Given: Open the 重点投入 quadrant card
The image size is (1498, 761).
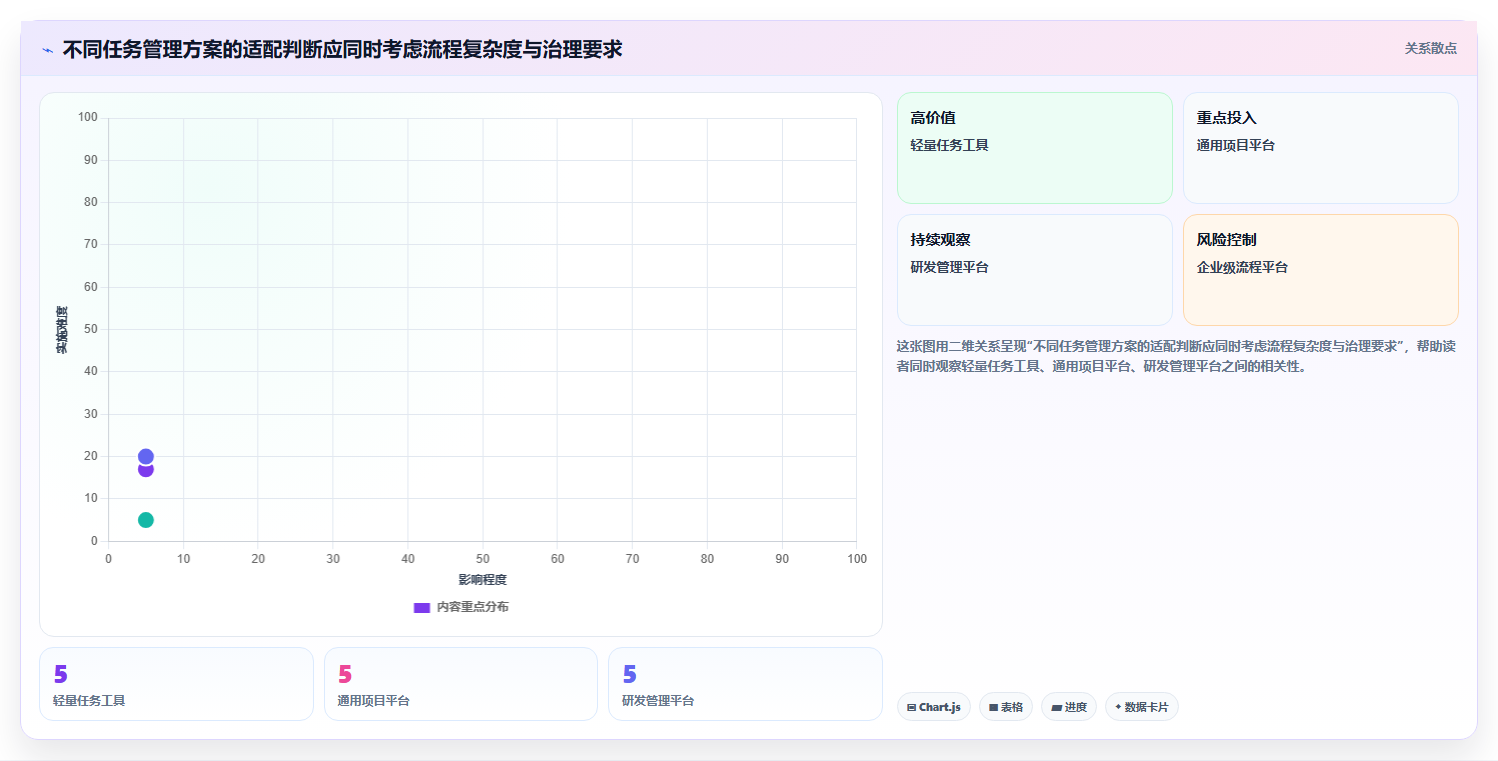Looking at the screenshot, I should 1321,148.
